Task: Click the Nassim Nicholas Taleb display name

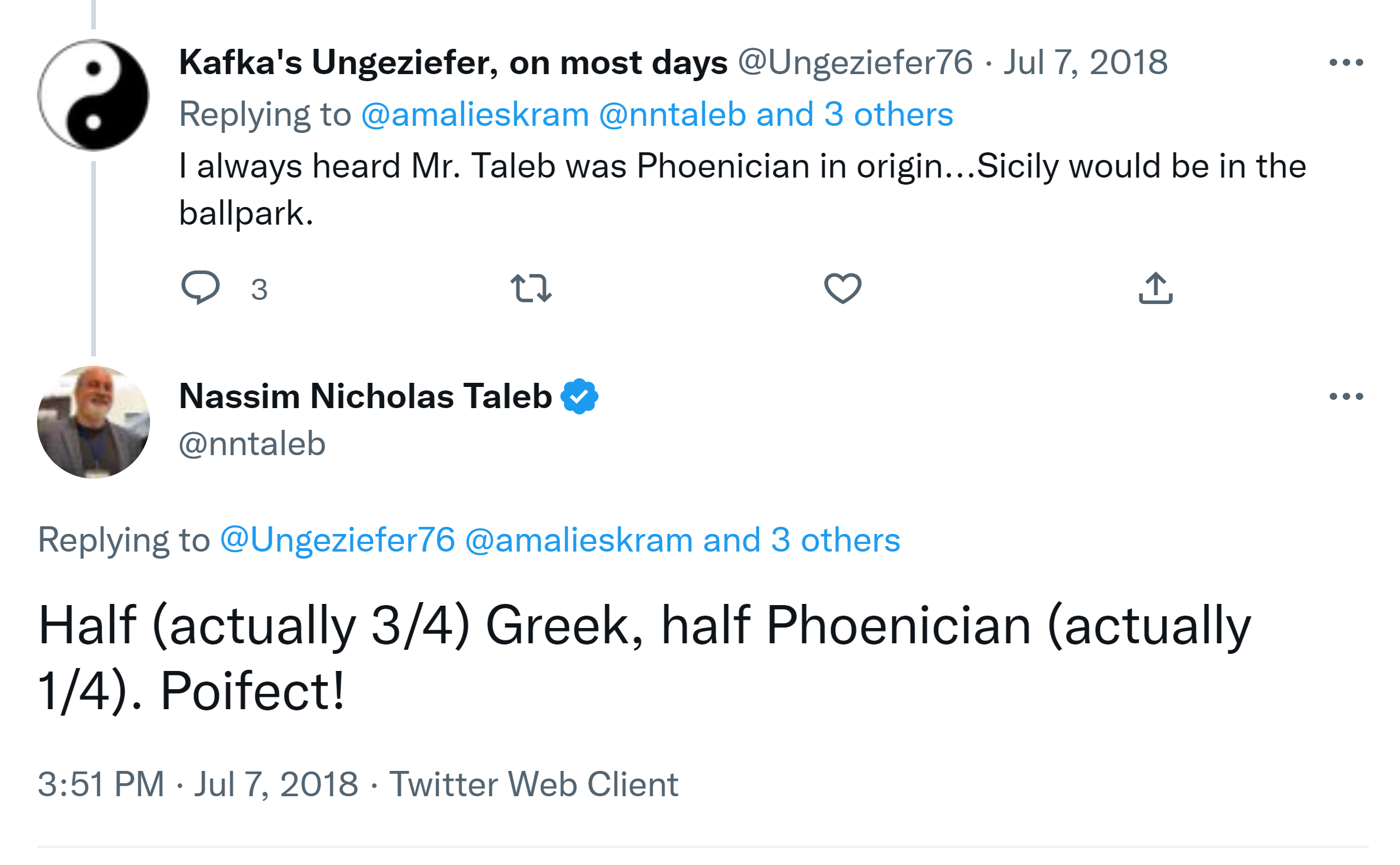Action: [365, 396]
